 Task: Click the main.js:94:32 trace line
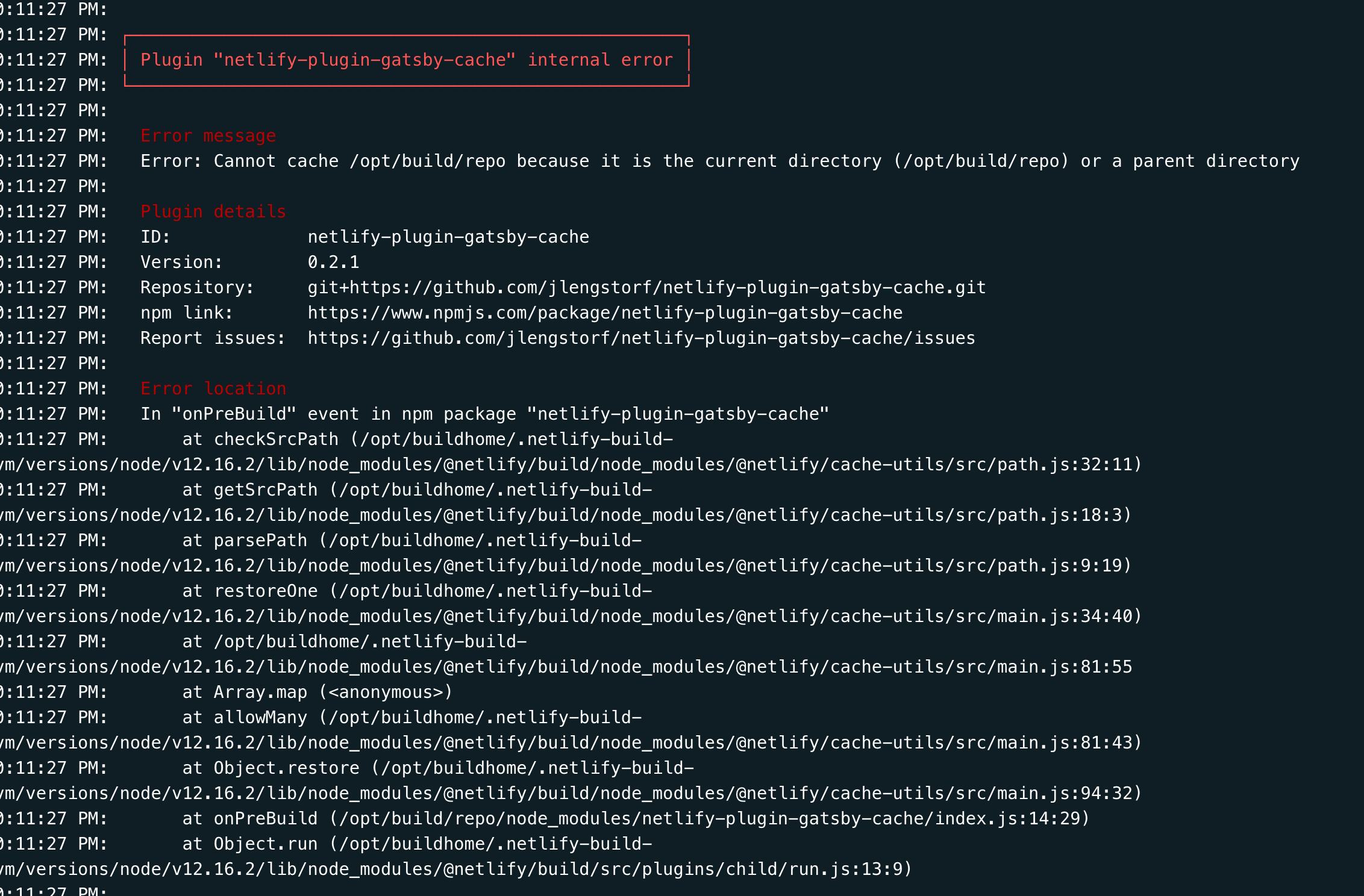(x=571, y=794)
